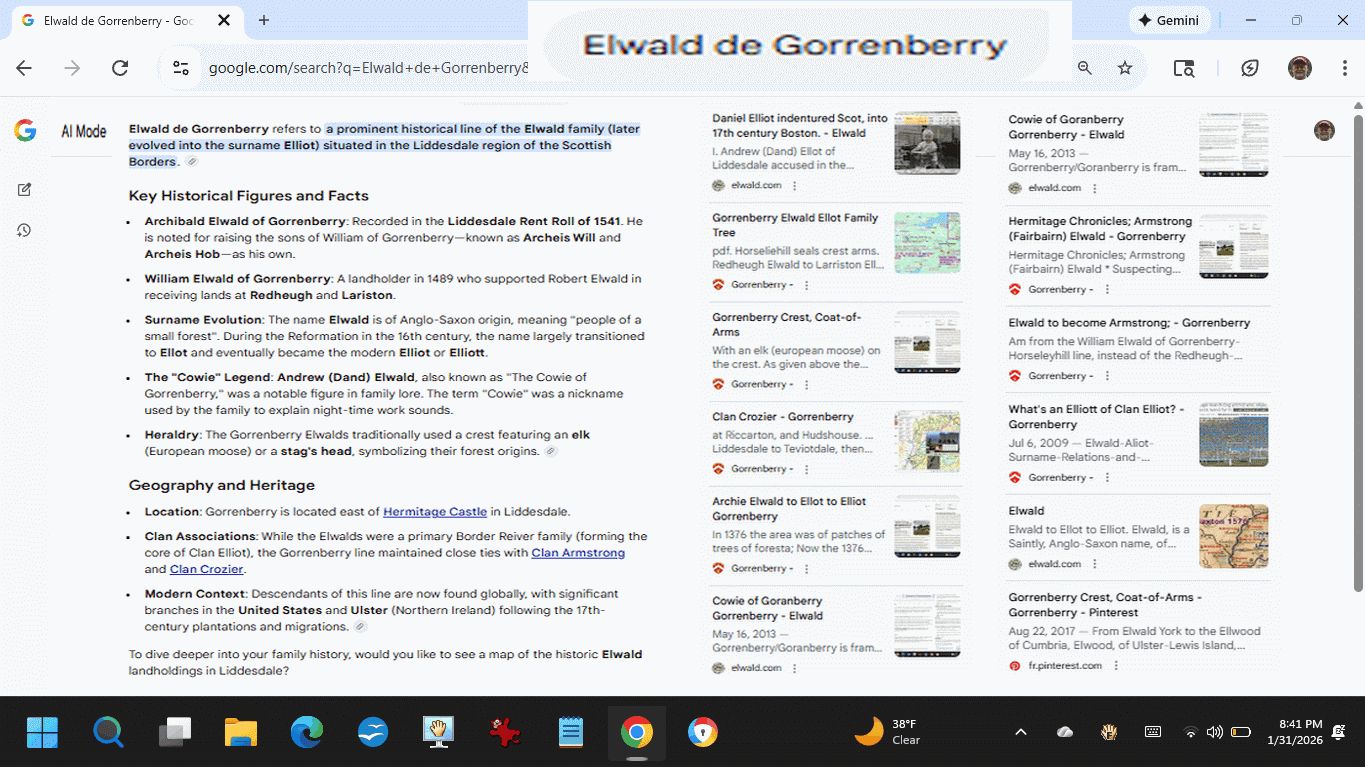Image resolution: width=1365 pixels, height=767 pixels.
Task: Click the page vertical scrollbar
Action: coord(1357,350)
